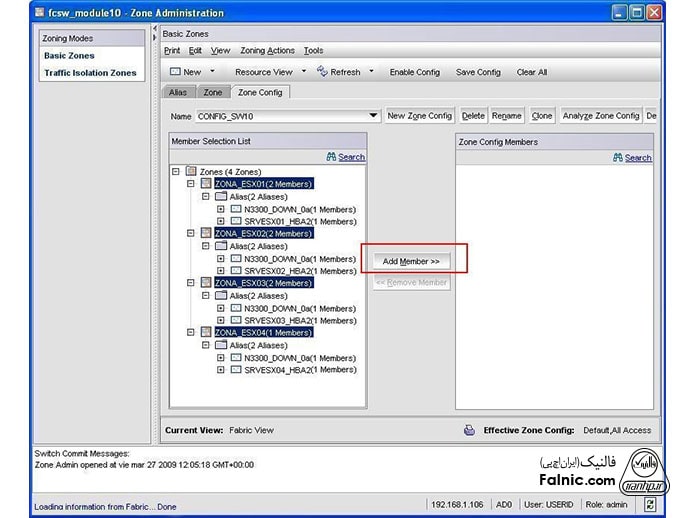Click Search icon in Member Selection List
This screenshot has height=518, width=694.
pos(331,157)
